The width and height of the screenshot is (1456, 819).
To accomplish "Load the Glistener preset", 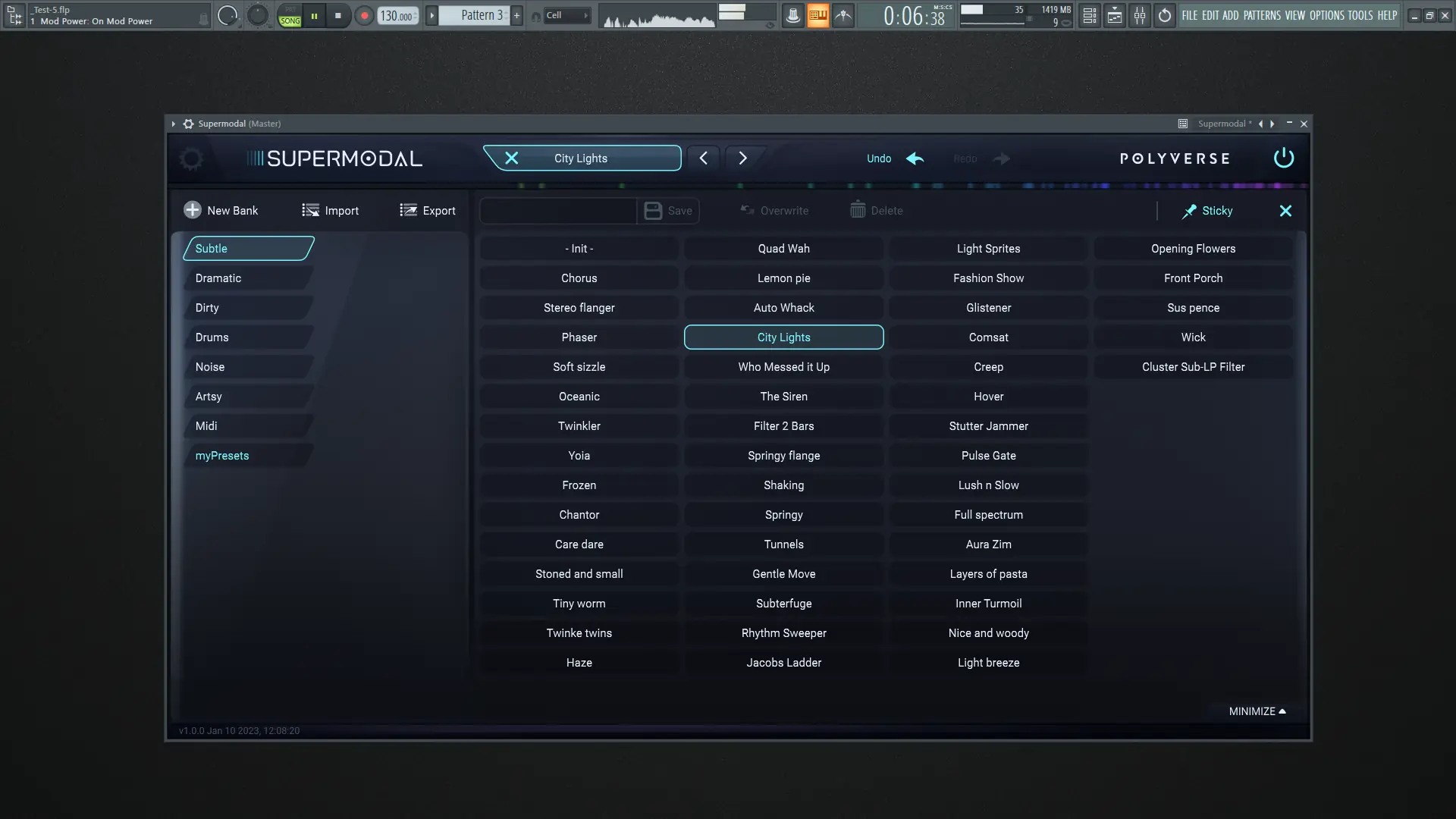I will [x=988, y=308].
